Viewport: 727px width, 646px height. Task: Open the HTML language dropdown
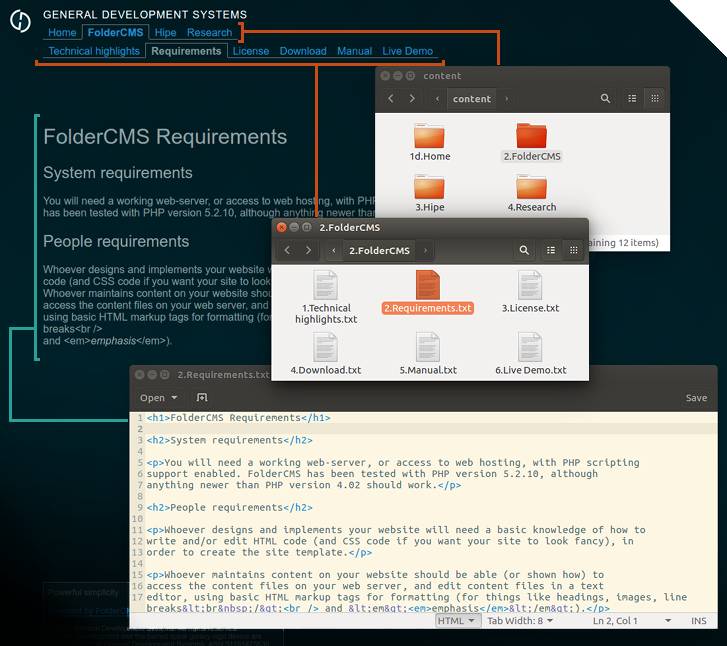point(456,621)
